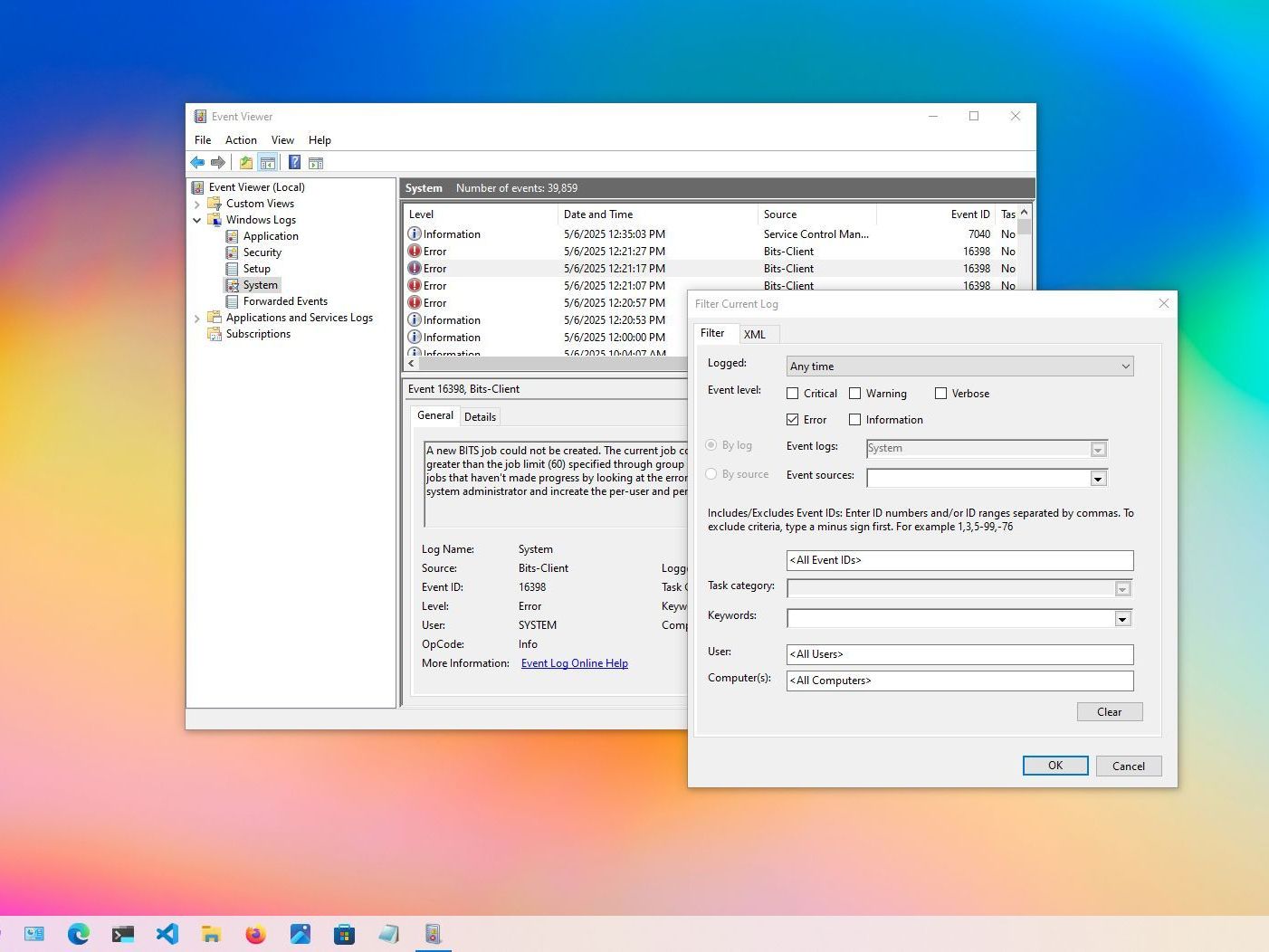
Task: Expand Custom Views tree node
Action: point(197,205)
